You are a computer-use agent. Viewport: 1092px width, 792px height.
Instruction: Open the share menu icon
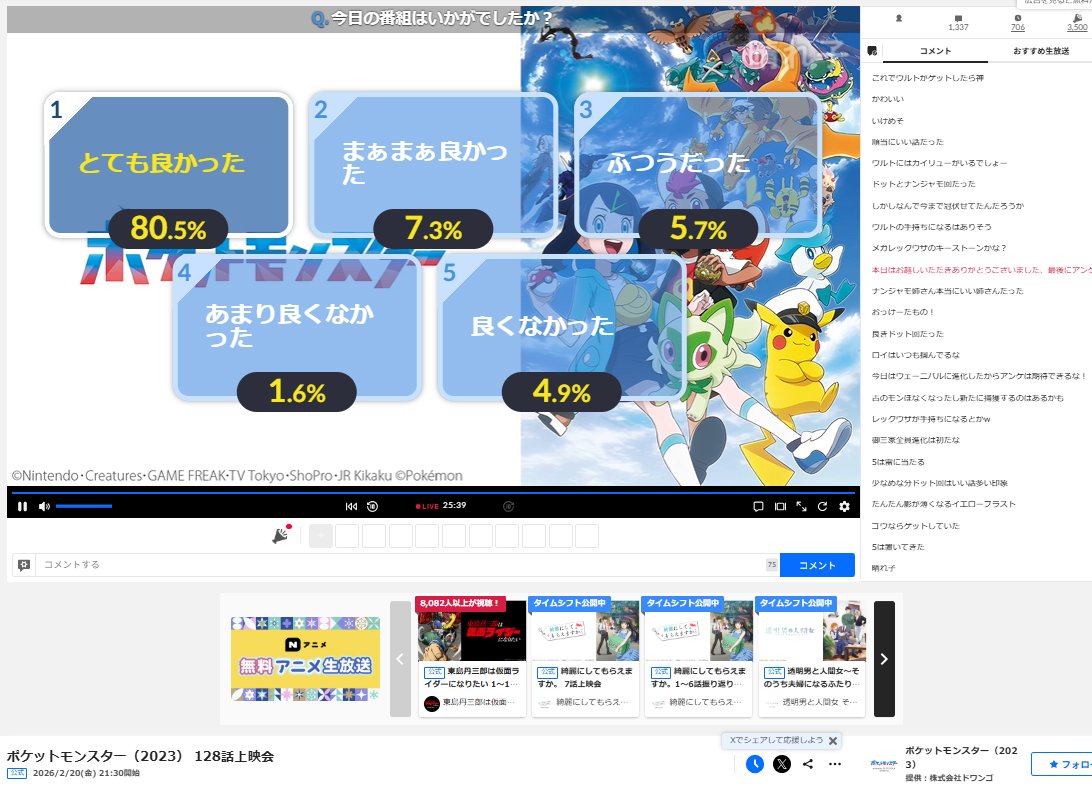(x=808, y=764)
